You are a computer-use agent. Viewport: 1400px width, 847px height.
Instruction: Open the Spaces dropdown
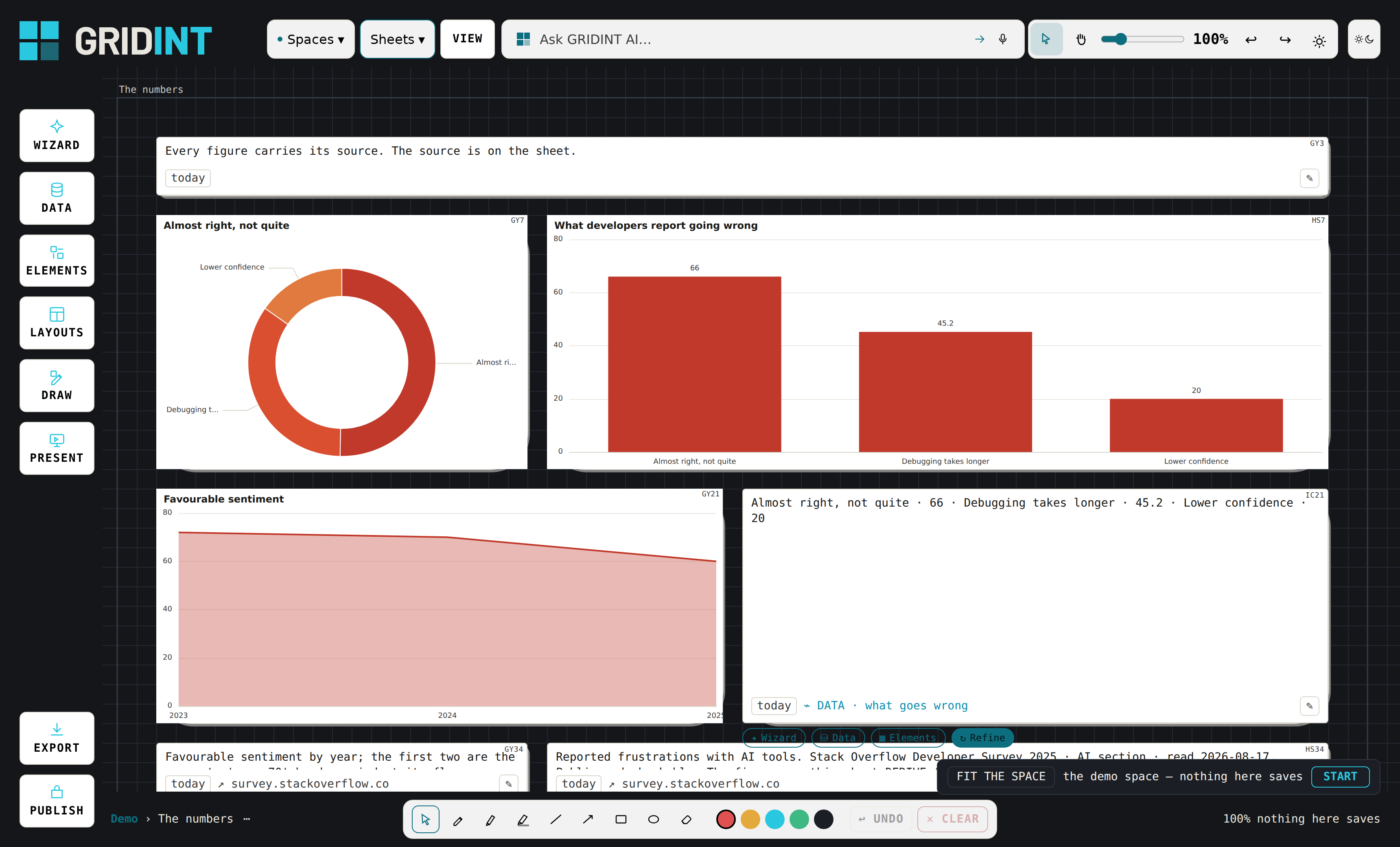[311, 39]
